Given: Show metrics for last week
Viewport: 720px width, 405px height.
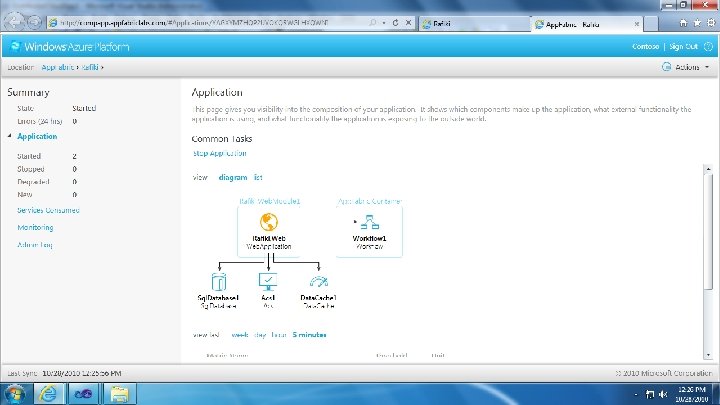Looking at the screenshot, I should pos(240,335).
